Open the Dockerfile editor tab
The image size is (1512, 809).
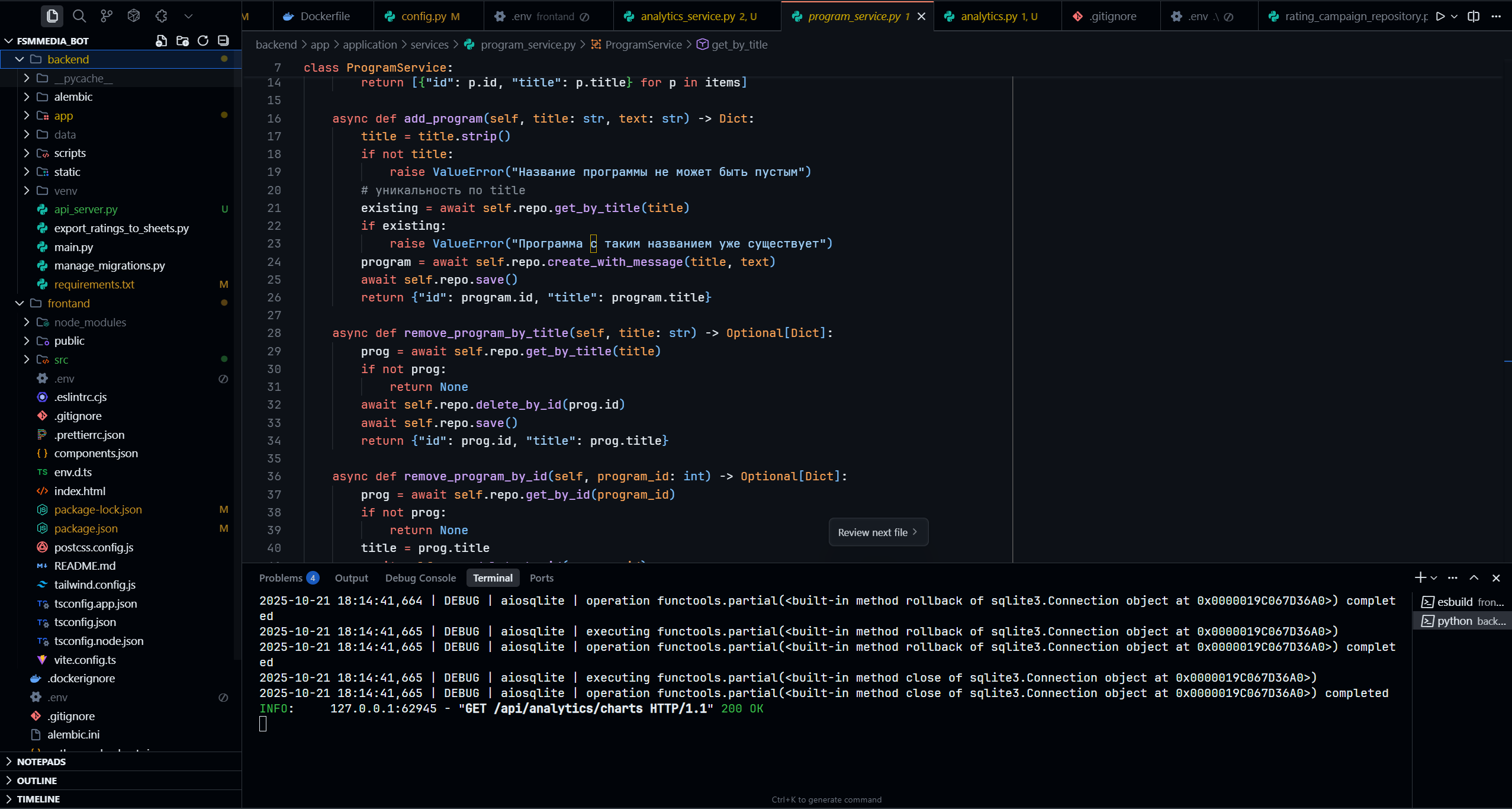pos(324,17)
